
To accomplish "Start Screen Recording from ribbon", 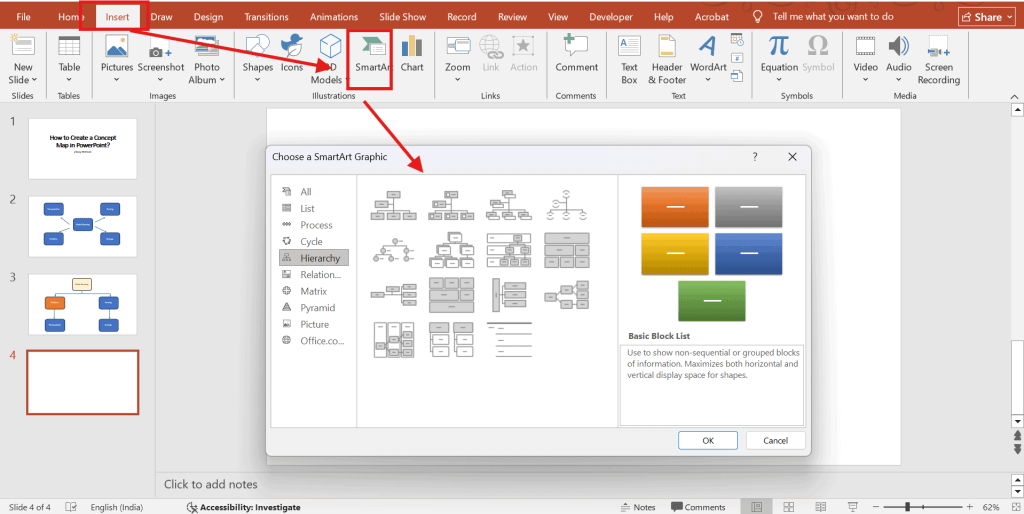I will 938,59.
